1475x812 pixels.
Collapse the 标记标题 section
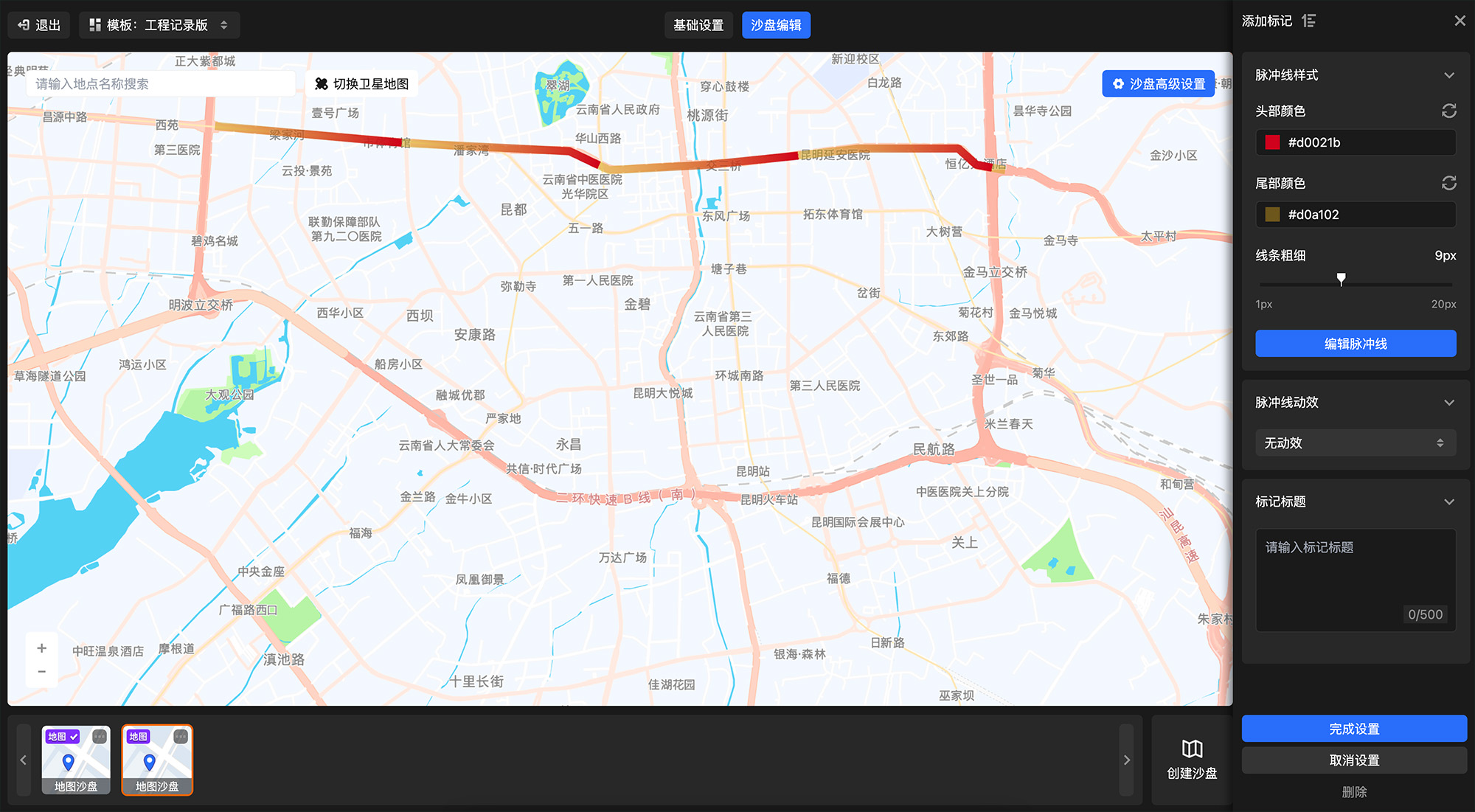[x=1448, y=502]
